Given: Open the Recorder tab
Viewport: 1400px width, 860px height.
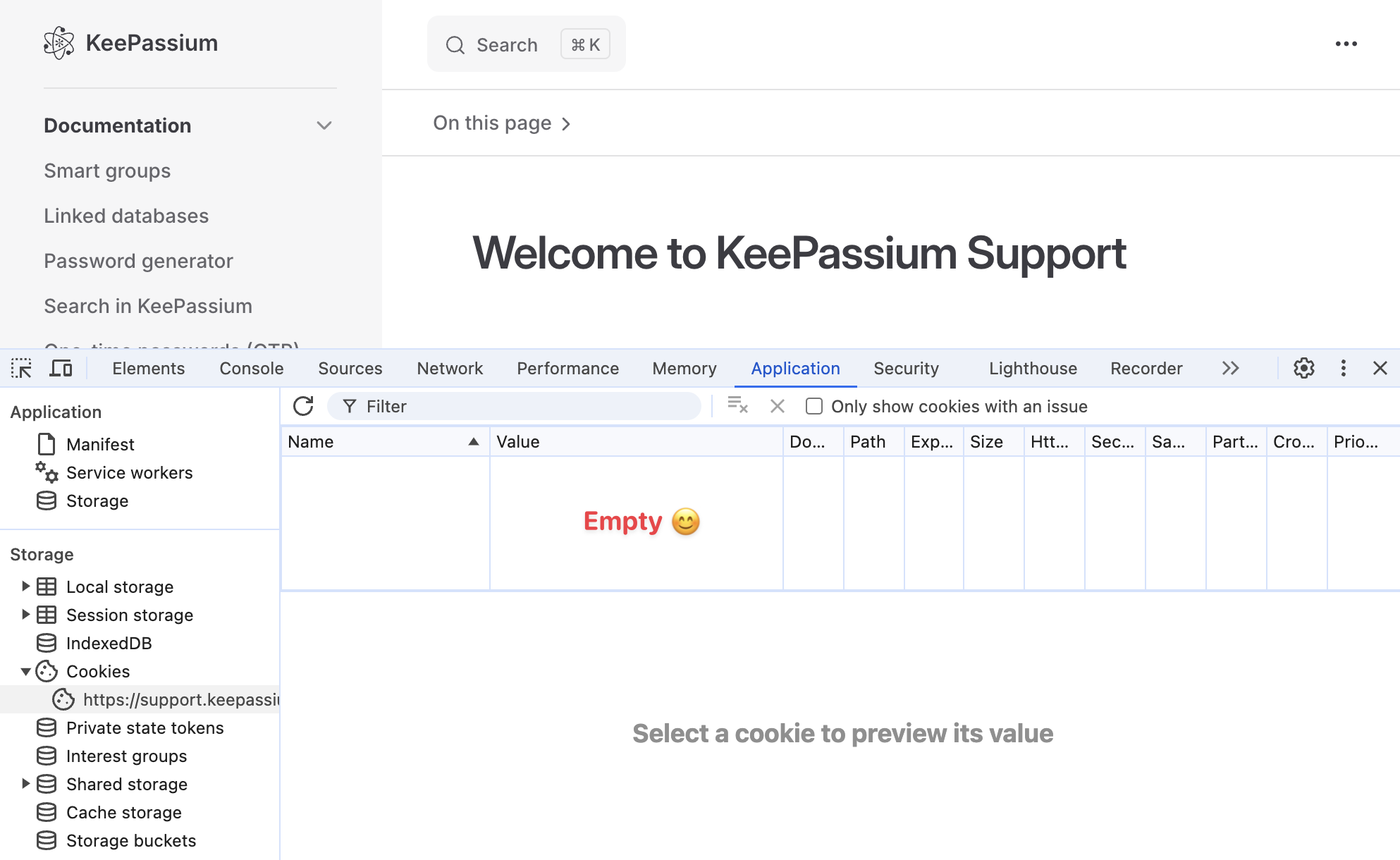Looking at the screenshot, I should coord(1146,368).
